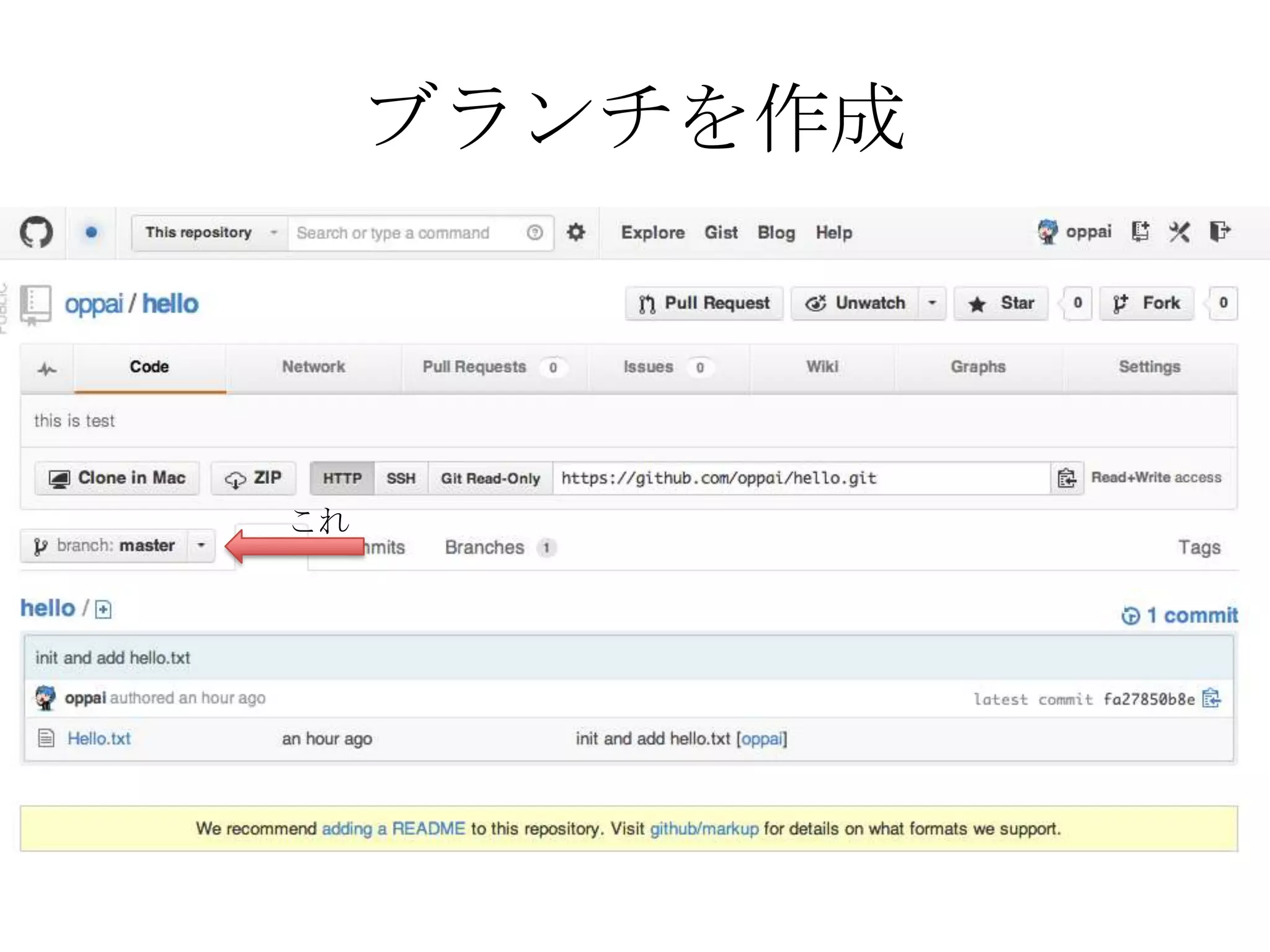Open the 1 commit history link

click(1179, 615)
